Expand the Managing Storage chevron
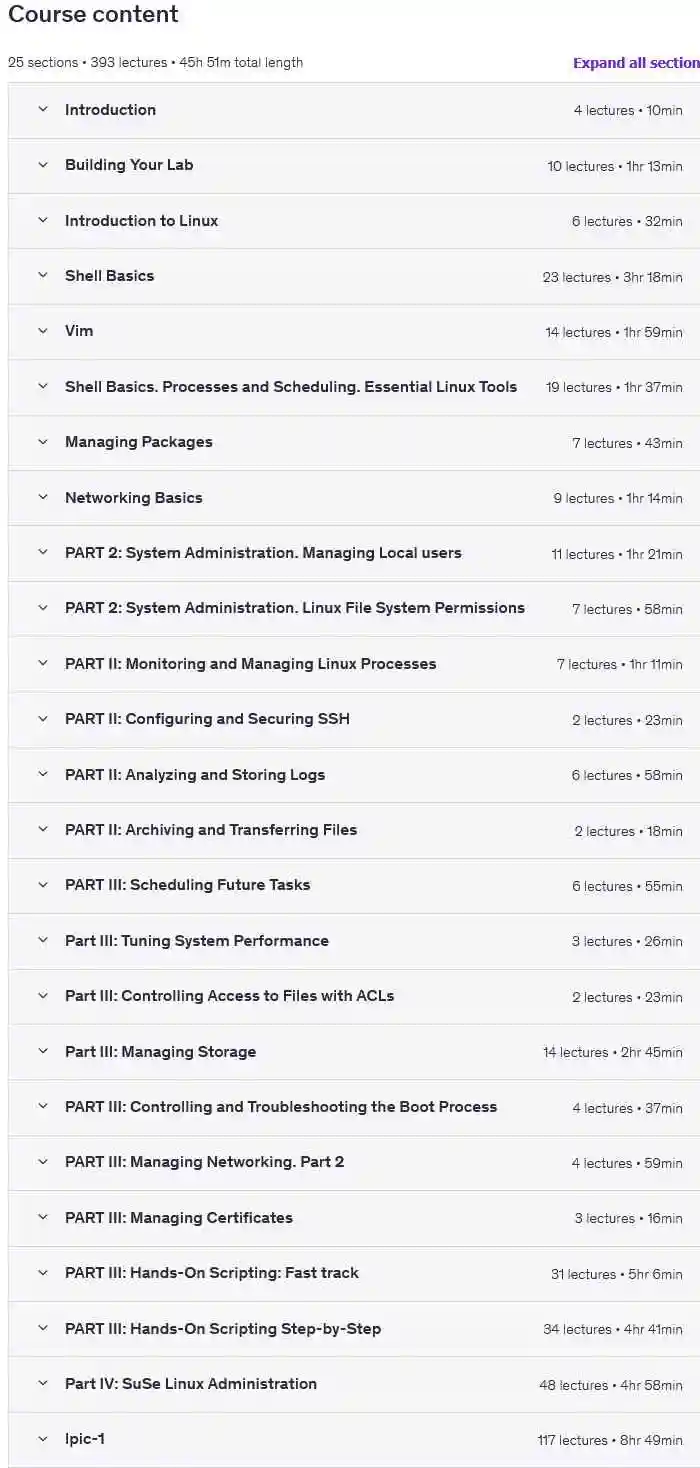Screen dimensions: 700x1468 (x=43, y=1051)
